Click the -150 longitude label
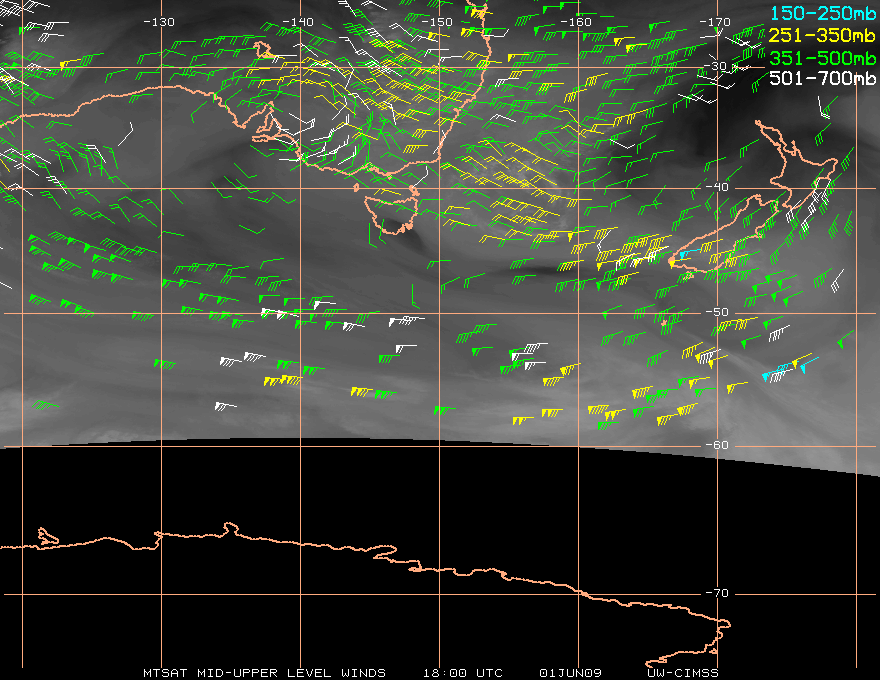Screen dimensions: 880x680 click(x=437, y=22)
